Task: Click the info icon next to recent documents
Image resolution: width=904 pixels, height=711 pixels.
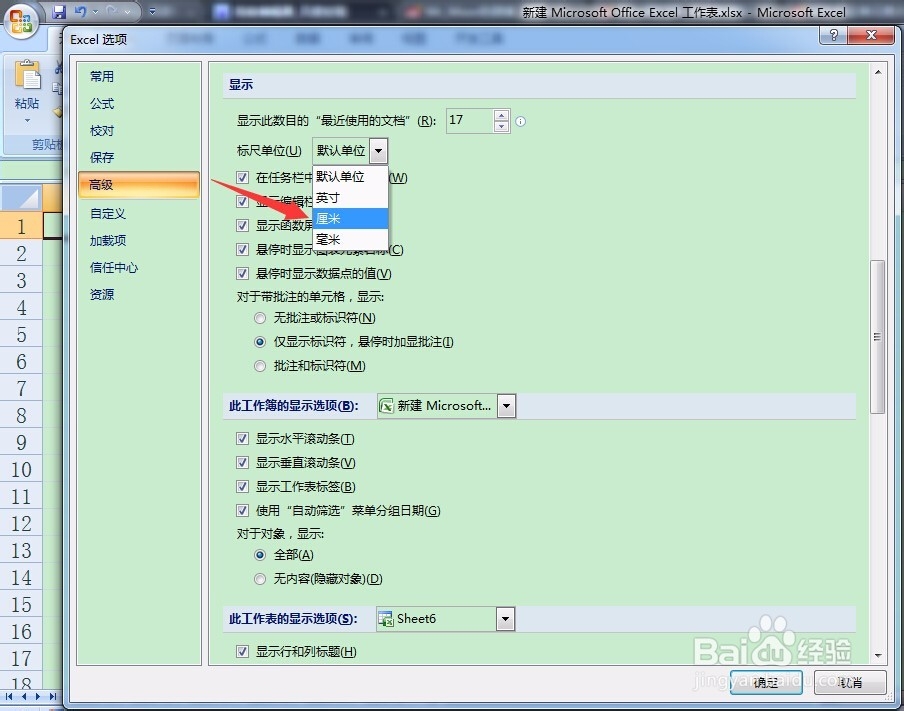Action: pyautogui.click(x=521, y=122)
